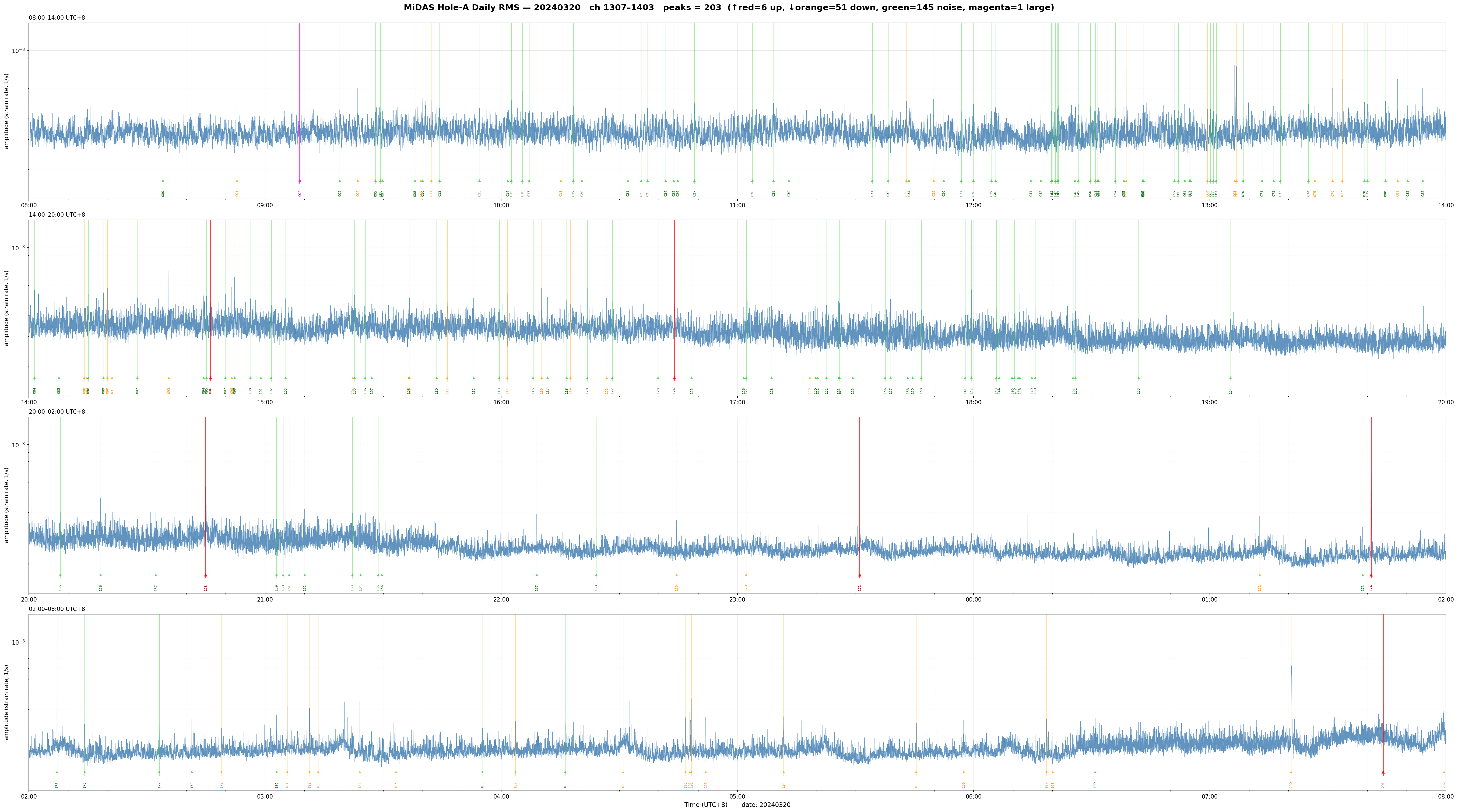
Task: Click the "21:00" time tick label
Action: pos(265,600)
